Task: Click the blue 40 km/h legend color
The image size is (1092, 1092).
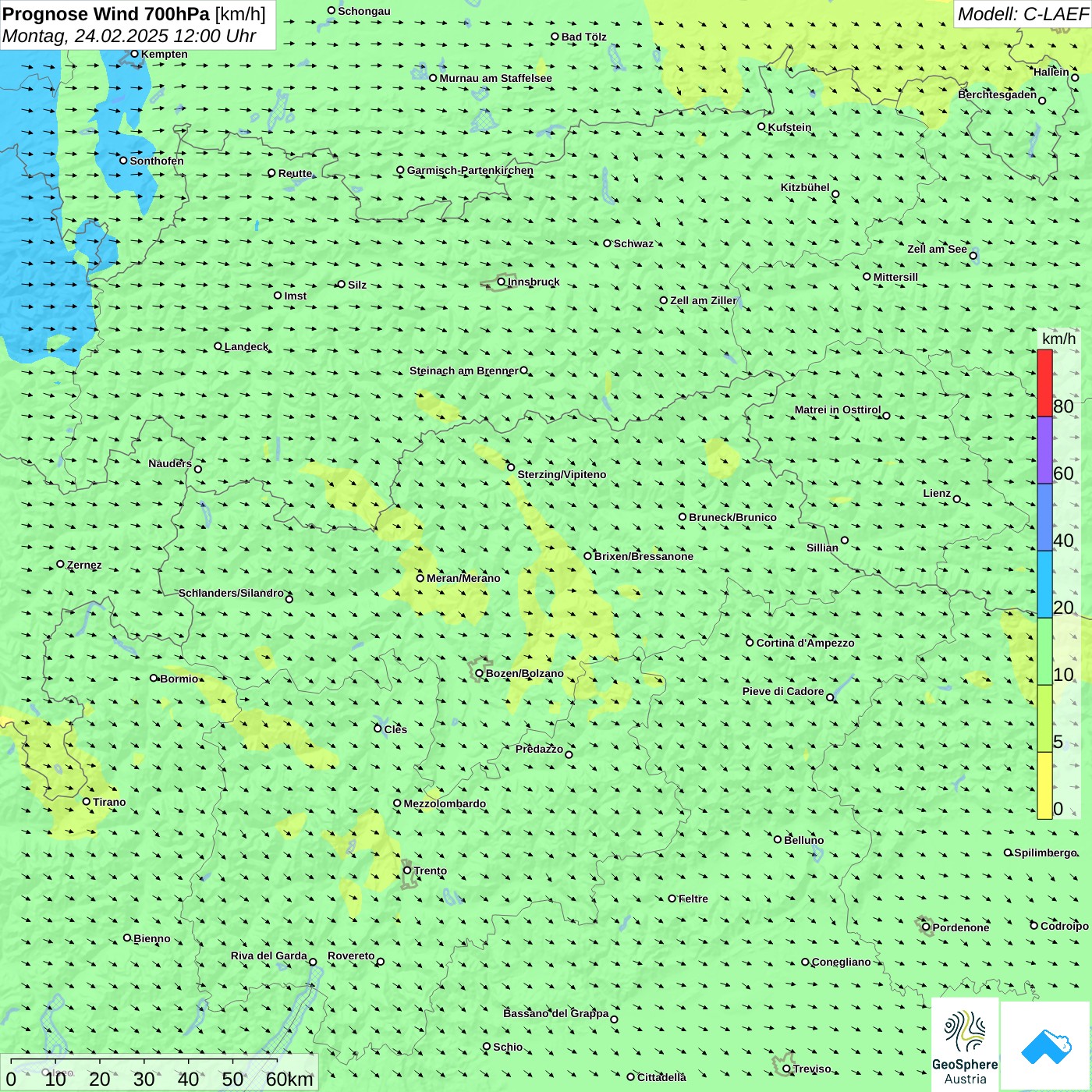Action: pyautogui.click(x=1044, y=517)
